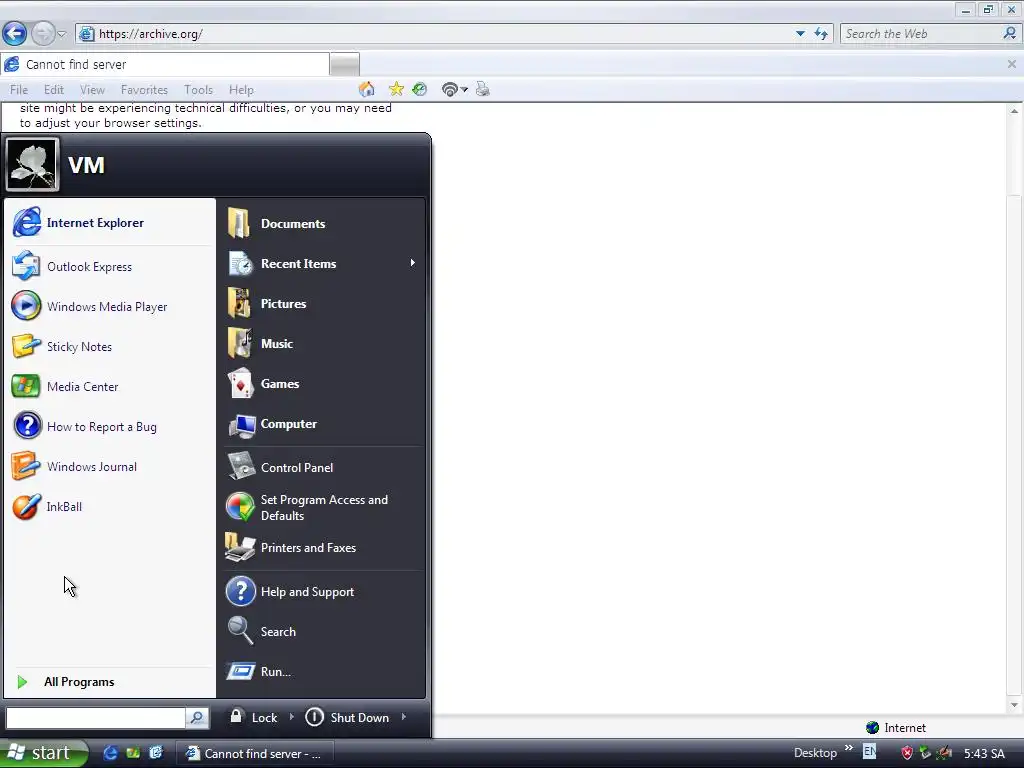Image resolution: width=1024 pixels, height=768 pixels.
Task: Click the Desktop toolbar label
Action: point(815,753)
